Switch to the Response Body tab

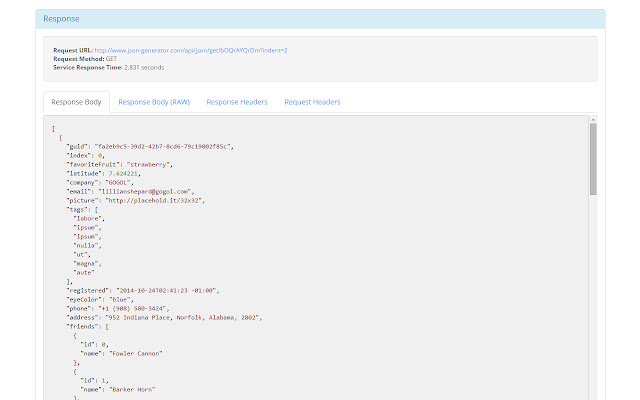(x=76, y=102)
